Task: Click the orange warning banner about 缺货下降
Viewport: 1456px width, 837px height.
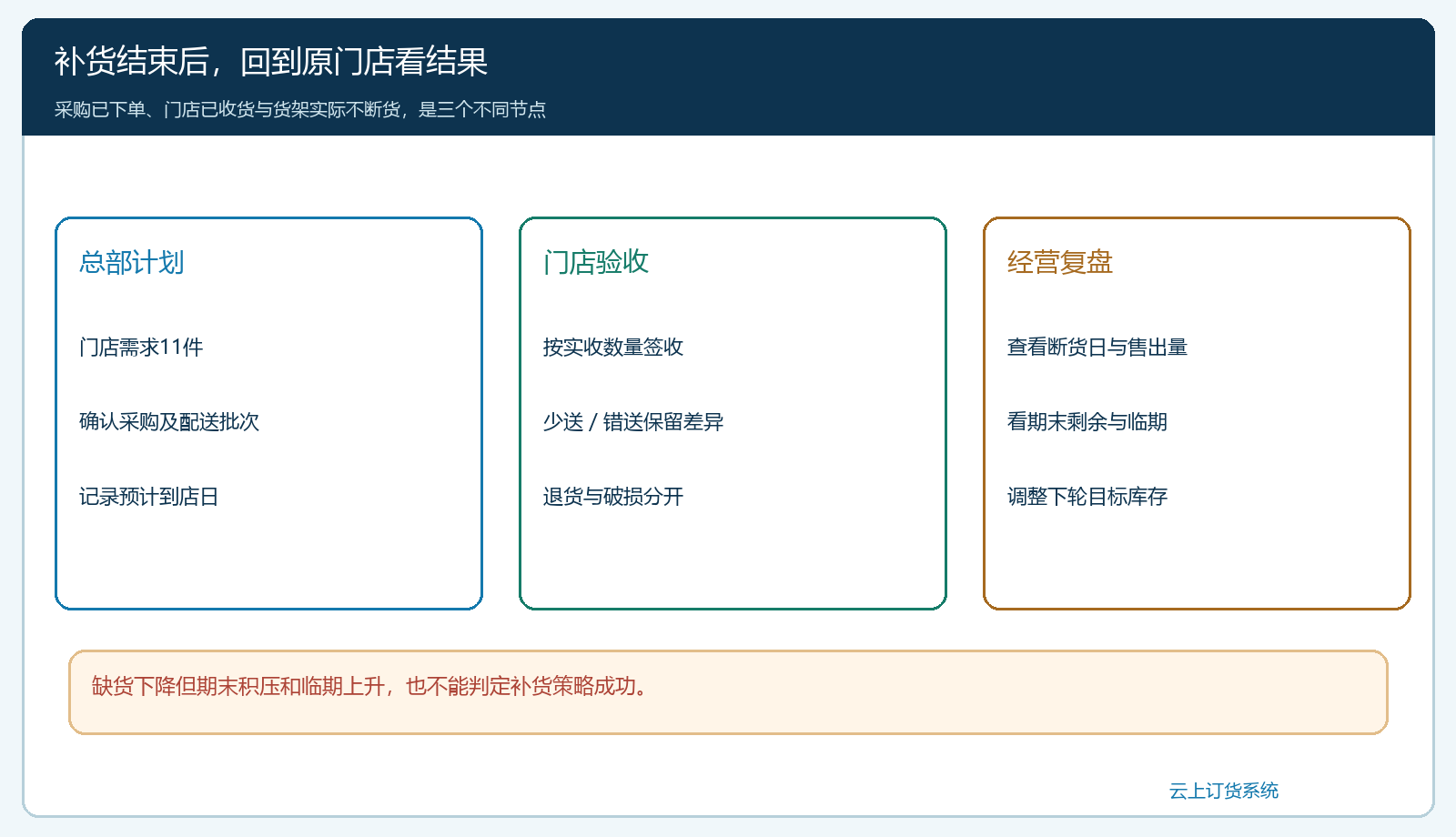Action: (728, 692)
